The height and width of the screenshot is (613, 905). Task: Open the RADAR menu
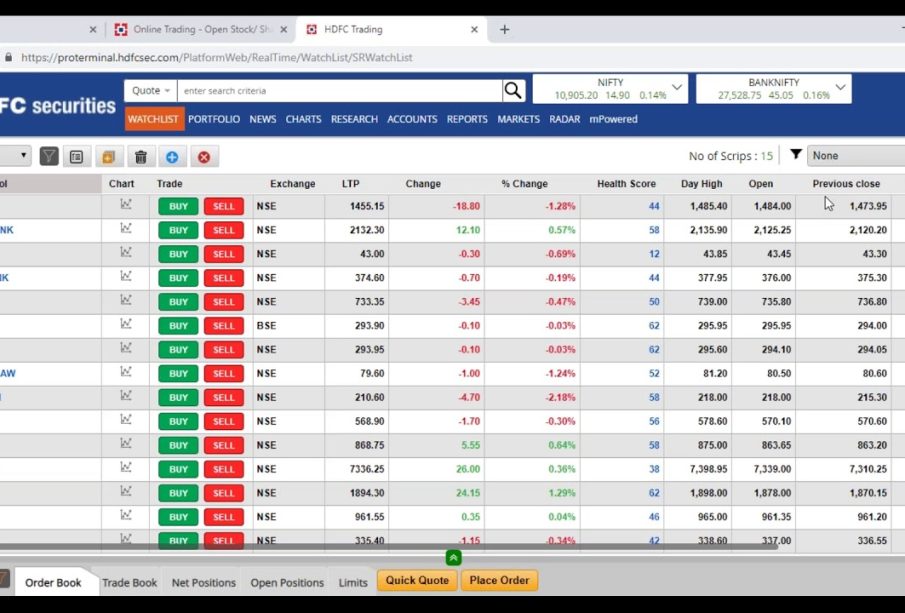(564, 119)
